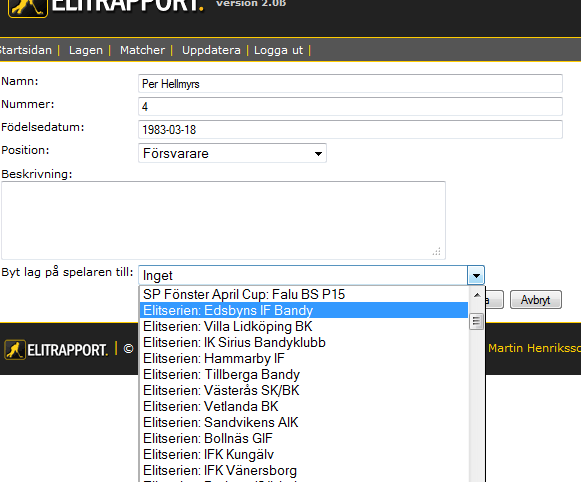
Task: Click the Avbryt button
Action: (x=536, y=299)
